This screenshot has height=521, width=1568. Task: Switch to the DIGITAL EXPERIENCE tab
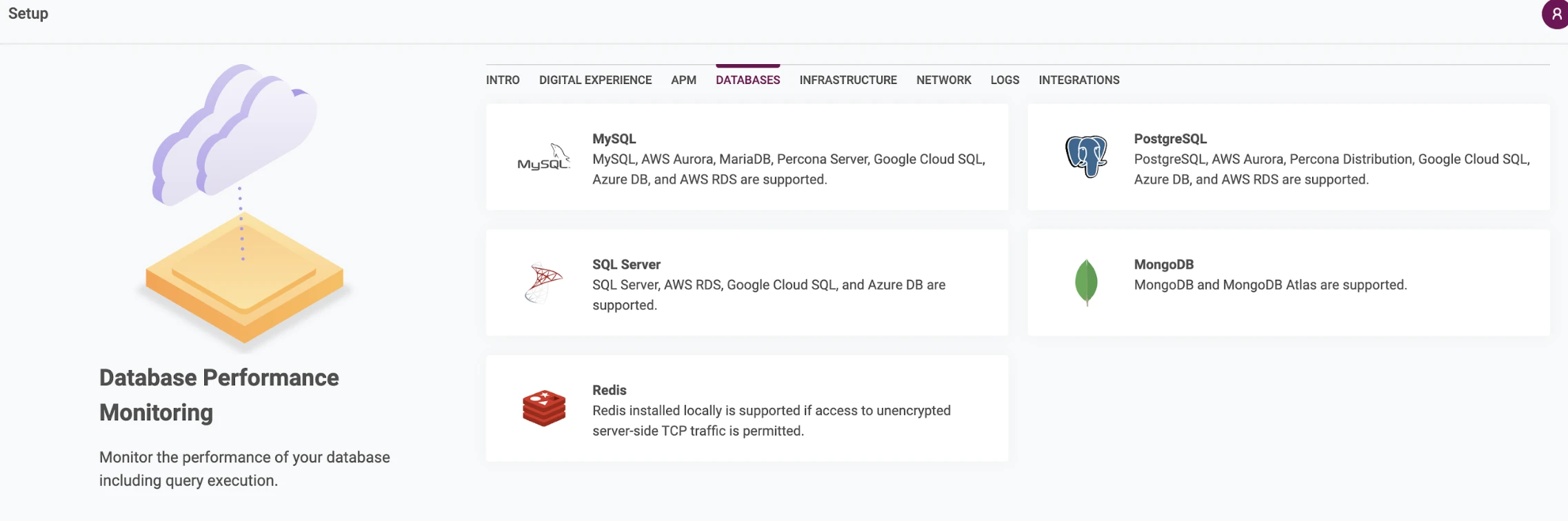tap(595, 80)
